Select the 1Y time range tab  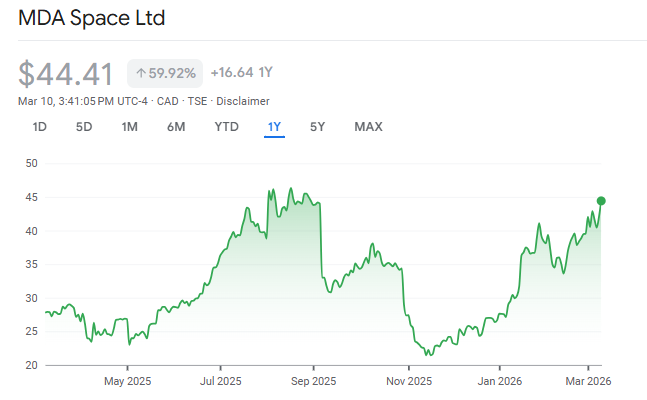[x=274, y=127]
